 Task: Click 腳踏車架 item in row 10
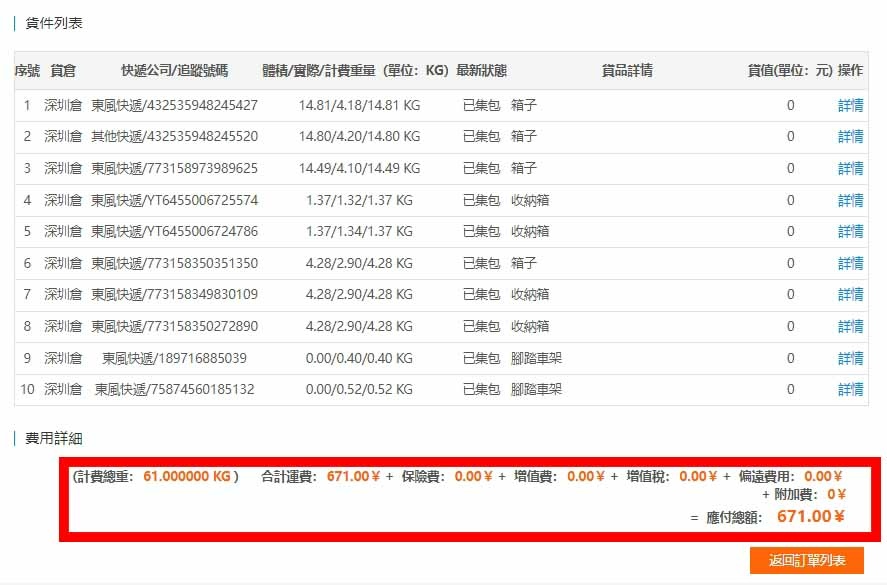pyautogui.click(x=536, y=389)
